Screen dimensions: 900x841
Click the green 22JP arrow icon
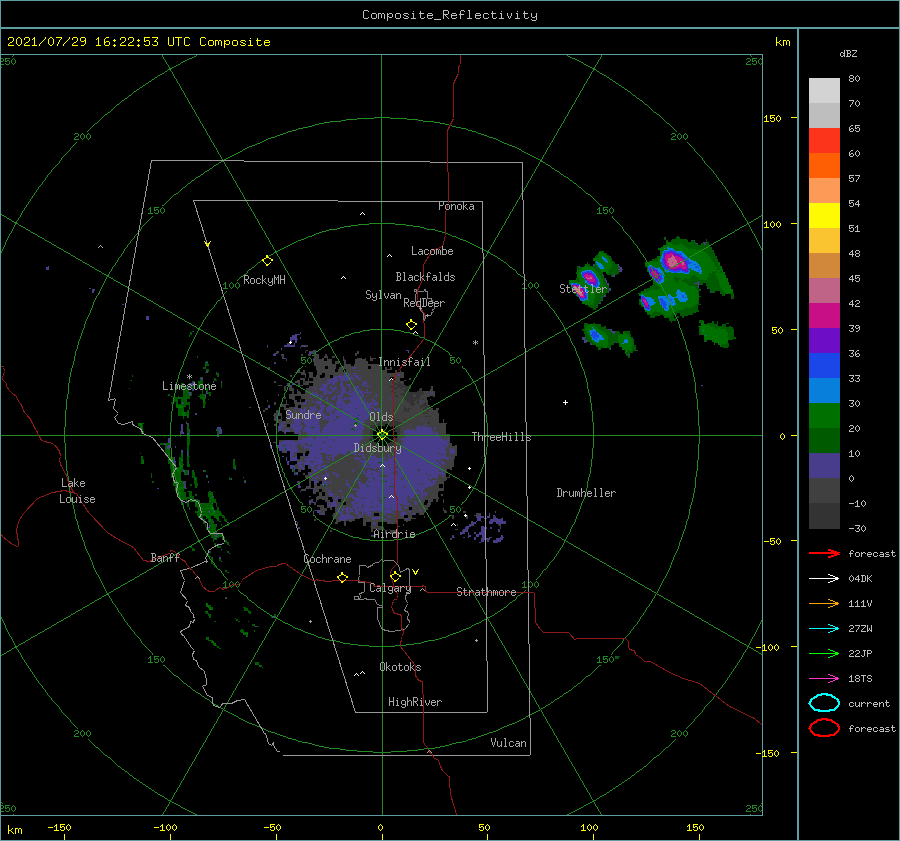(x=824, y=653)
